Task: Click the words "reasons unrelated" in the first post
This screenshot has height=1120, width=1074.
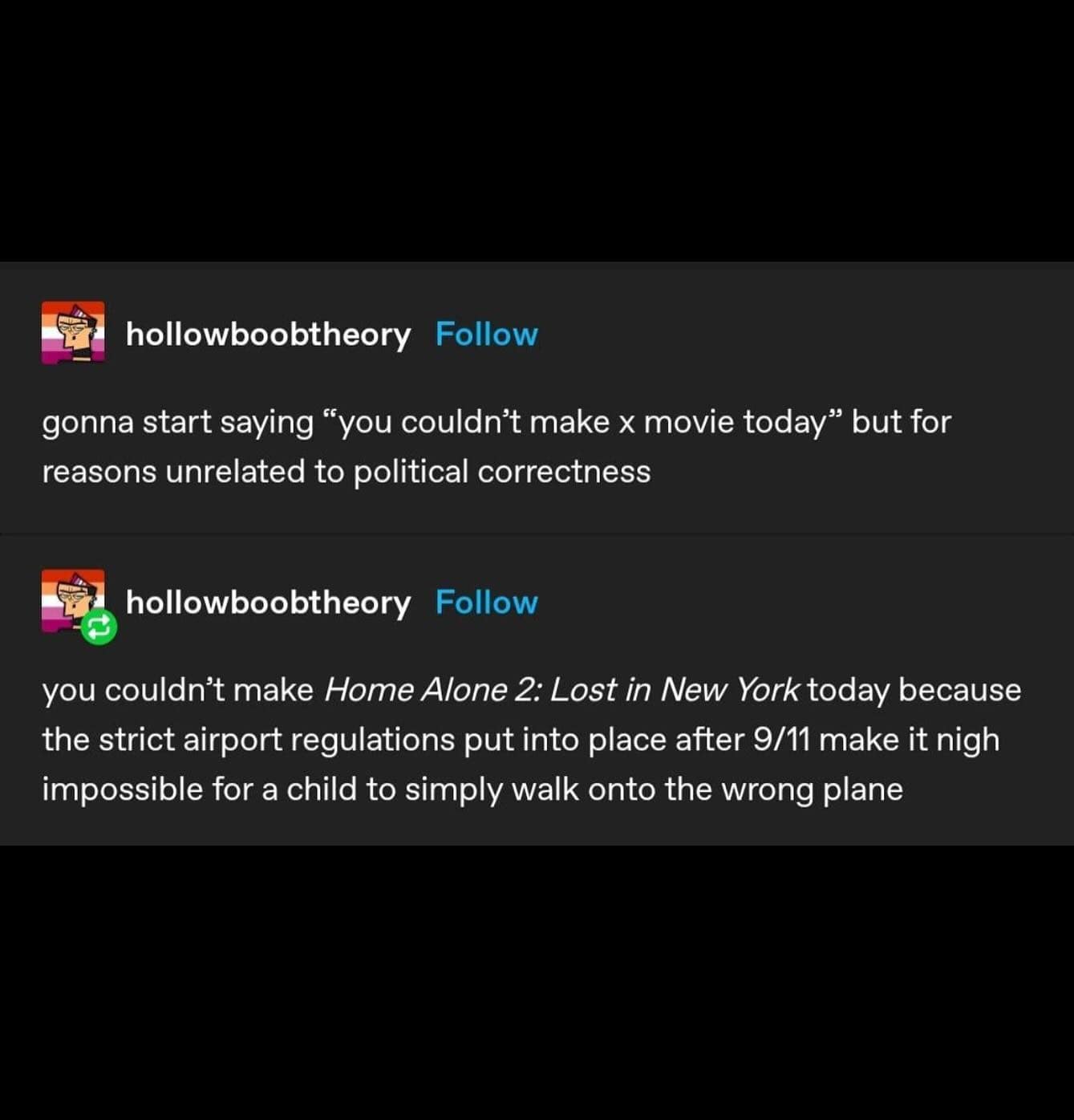Action: click(173, 472)
